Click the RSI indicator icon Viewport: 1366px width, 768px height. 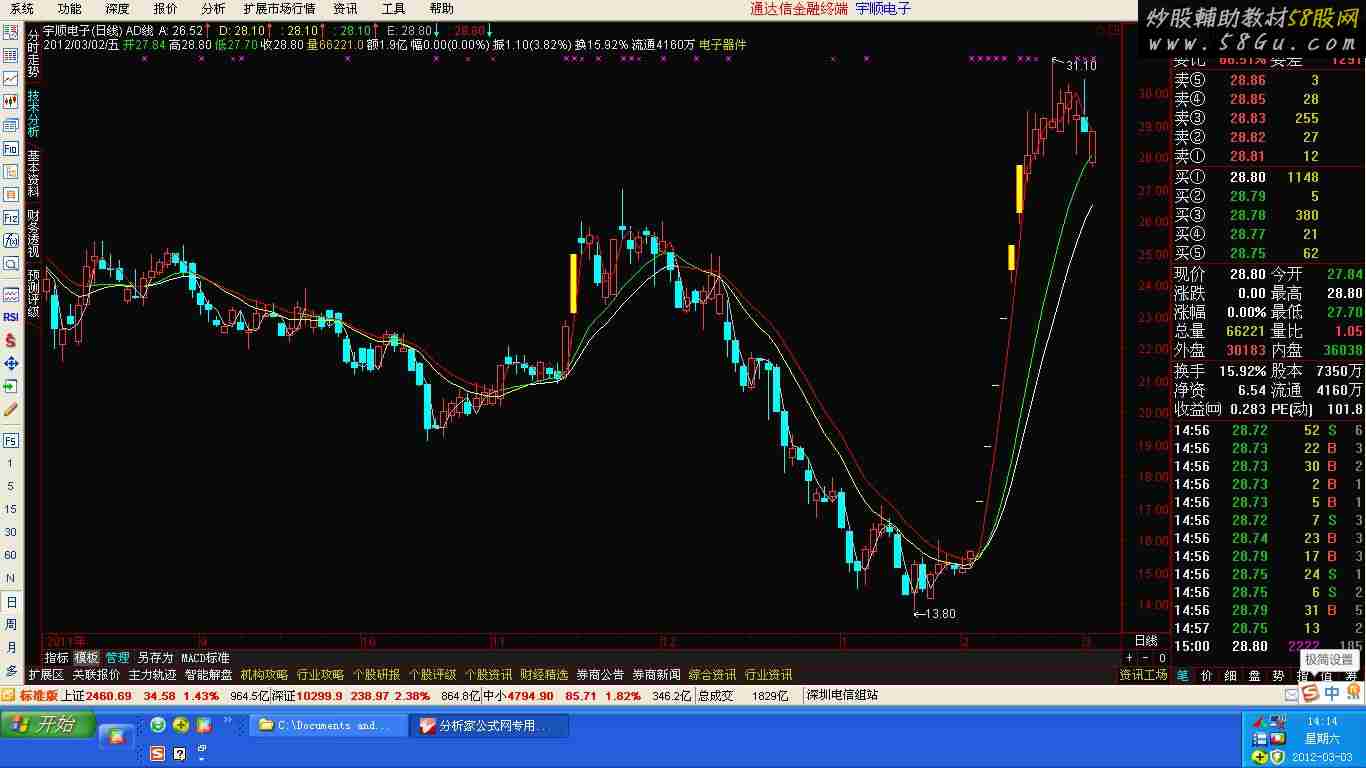[x=11, y=317]
